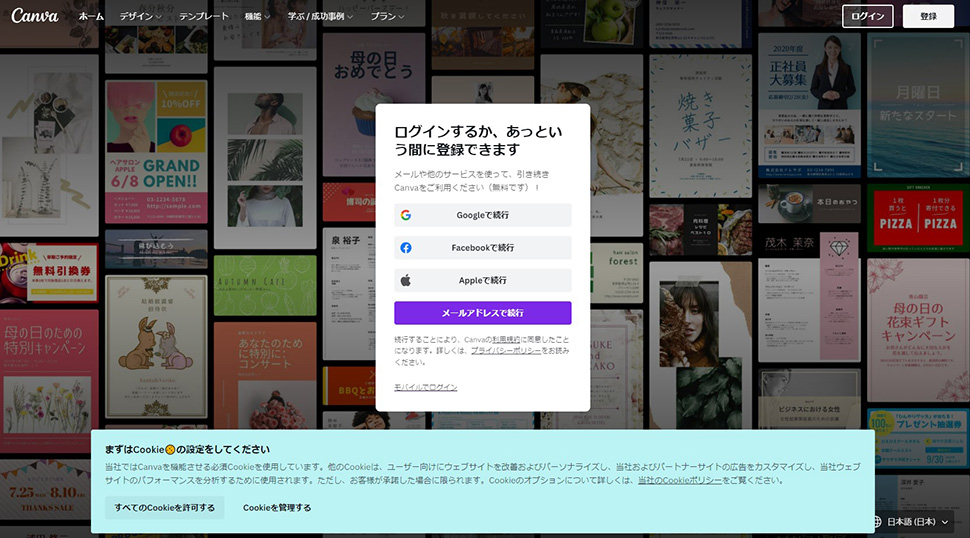970x538 pixels.
Task: Click the Google logo icon
Action: 406,215
